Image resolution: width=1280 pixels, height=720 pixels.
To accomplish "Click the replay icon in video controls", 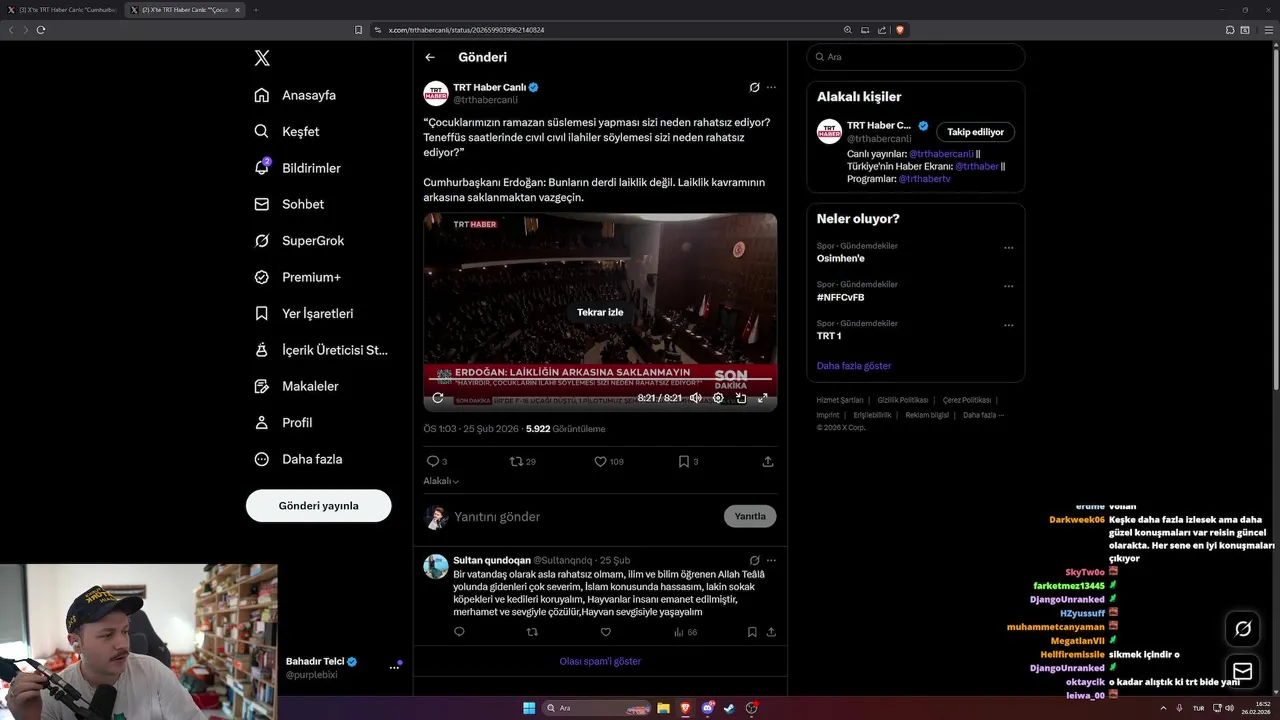I will 437,398.
